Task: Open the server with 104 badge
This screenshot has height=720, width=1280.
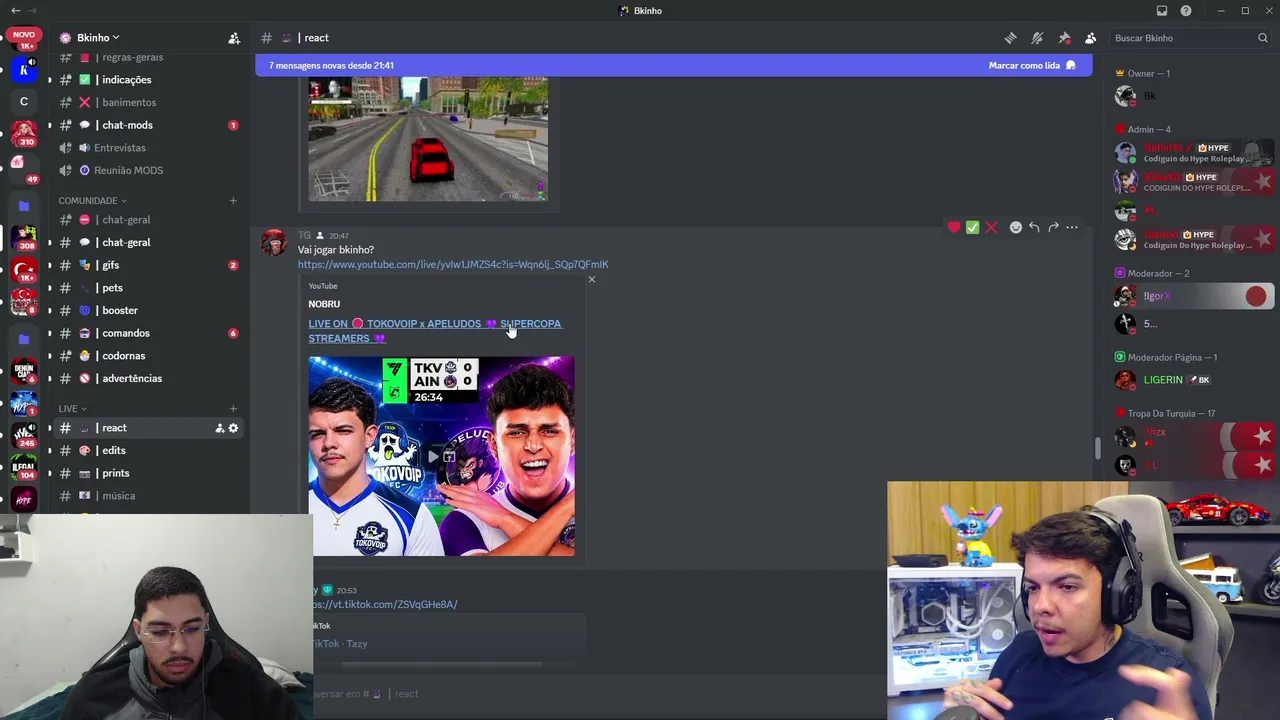Action: pos(23,466)
